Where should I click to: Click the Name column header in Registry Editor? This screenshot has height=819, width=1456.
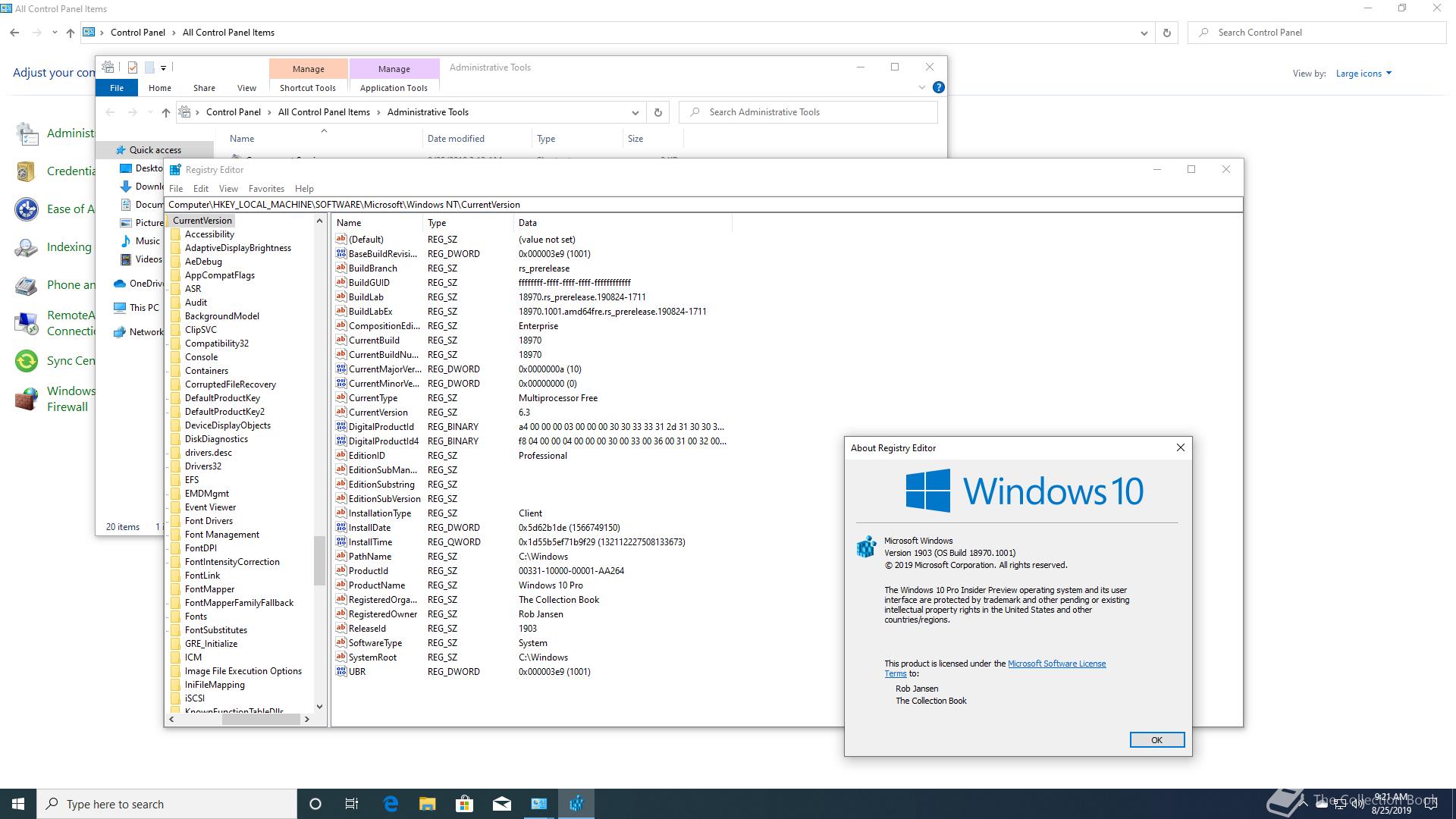coord(377,223)
